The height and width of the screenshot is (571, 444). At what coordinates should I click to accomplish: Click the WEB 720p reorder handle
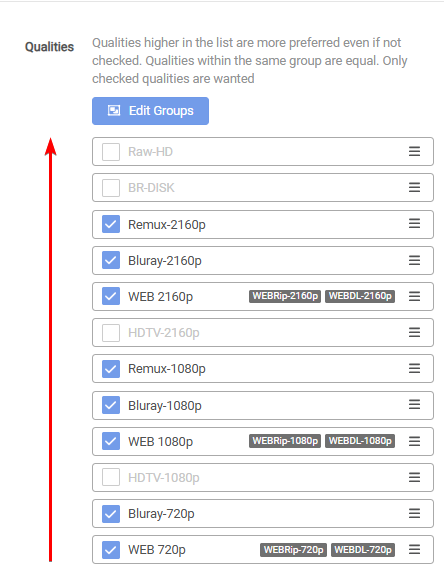[414, 550]
